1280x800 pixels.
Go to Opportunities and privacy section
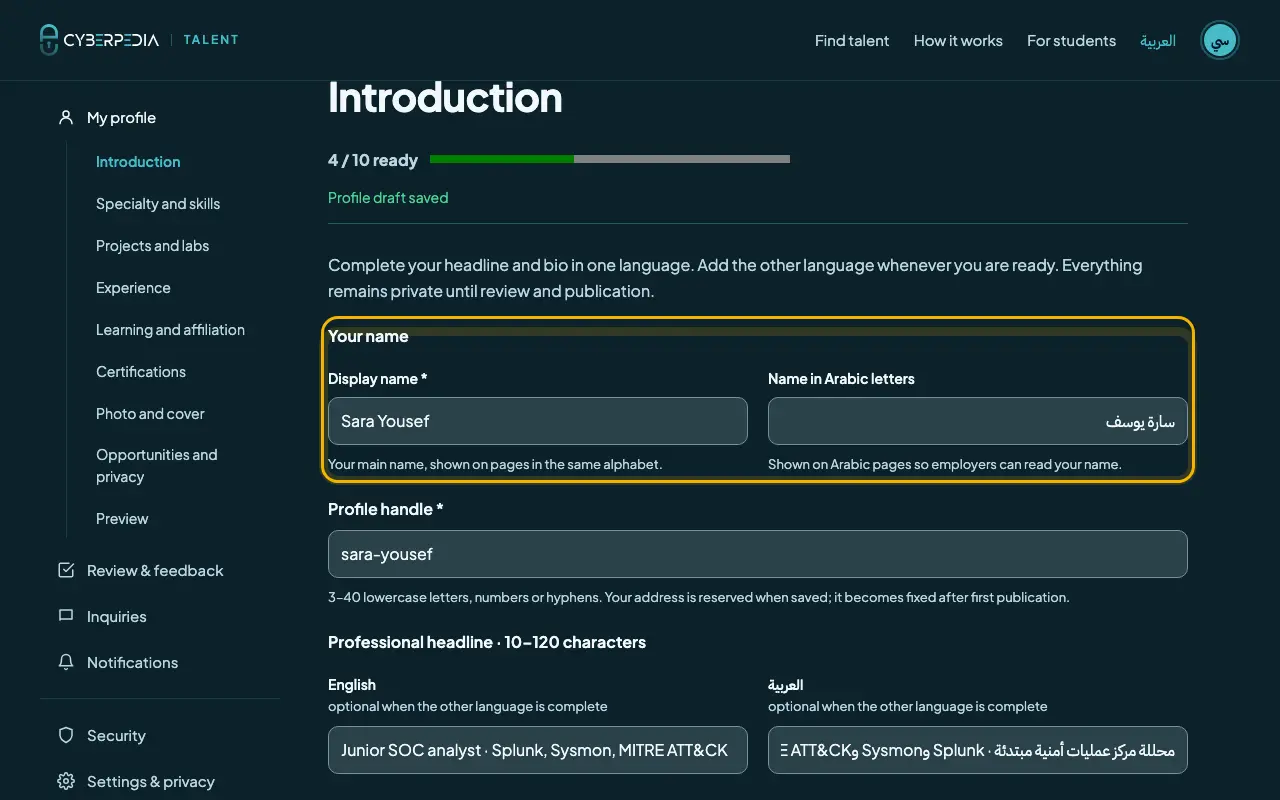pyautogui.click(x=156, y=466)
